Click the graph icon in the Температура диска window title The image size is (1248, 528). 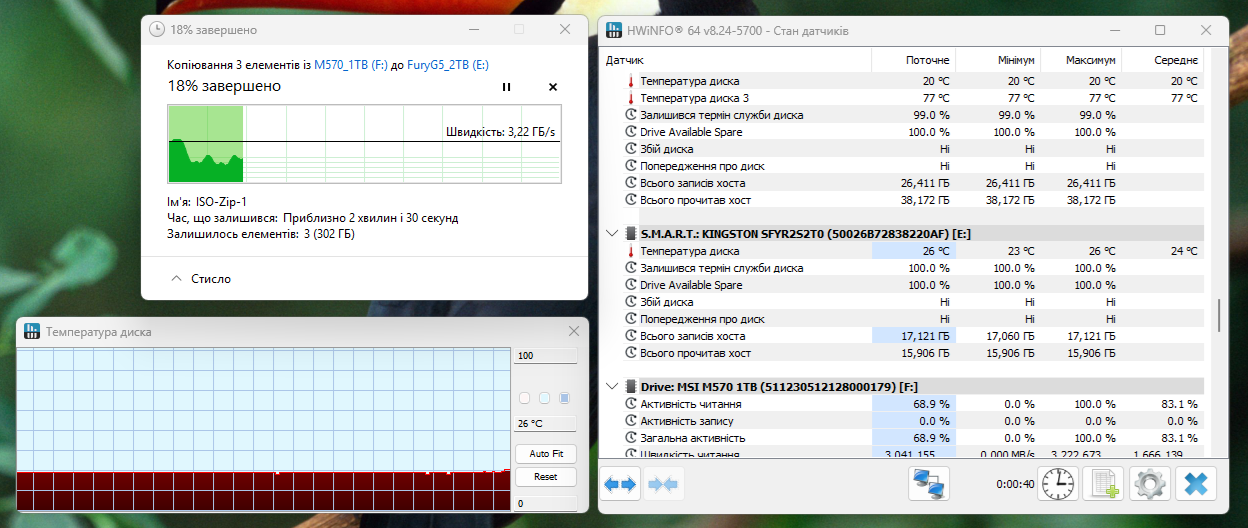pyautogui.click(x=31, y=331)
